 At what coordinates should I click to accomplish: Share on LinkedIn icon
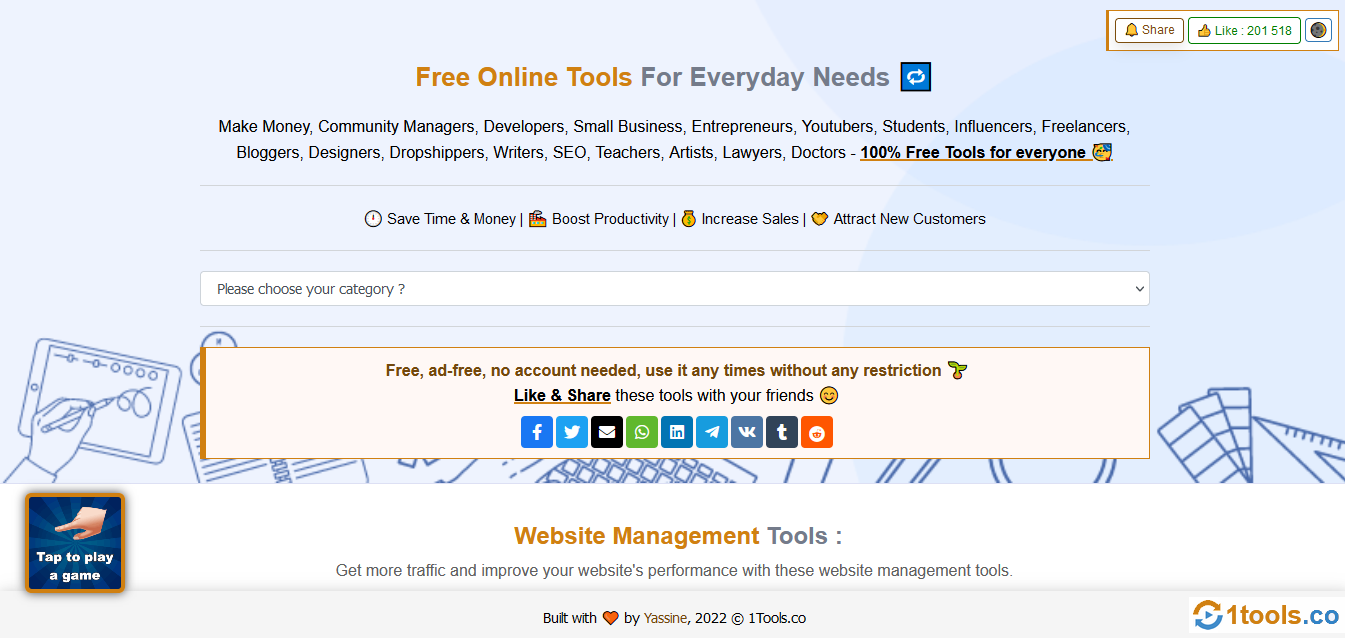pos(677,432)
